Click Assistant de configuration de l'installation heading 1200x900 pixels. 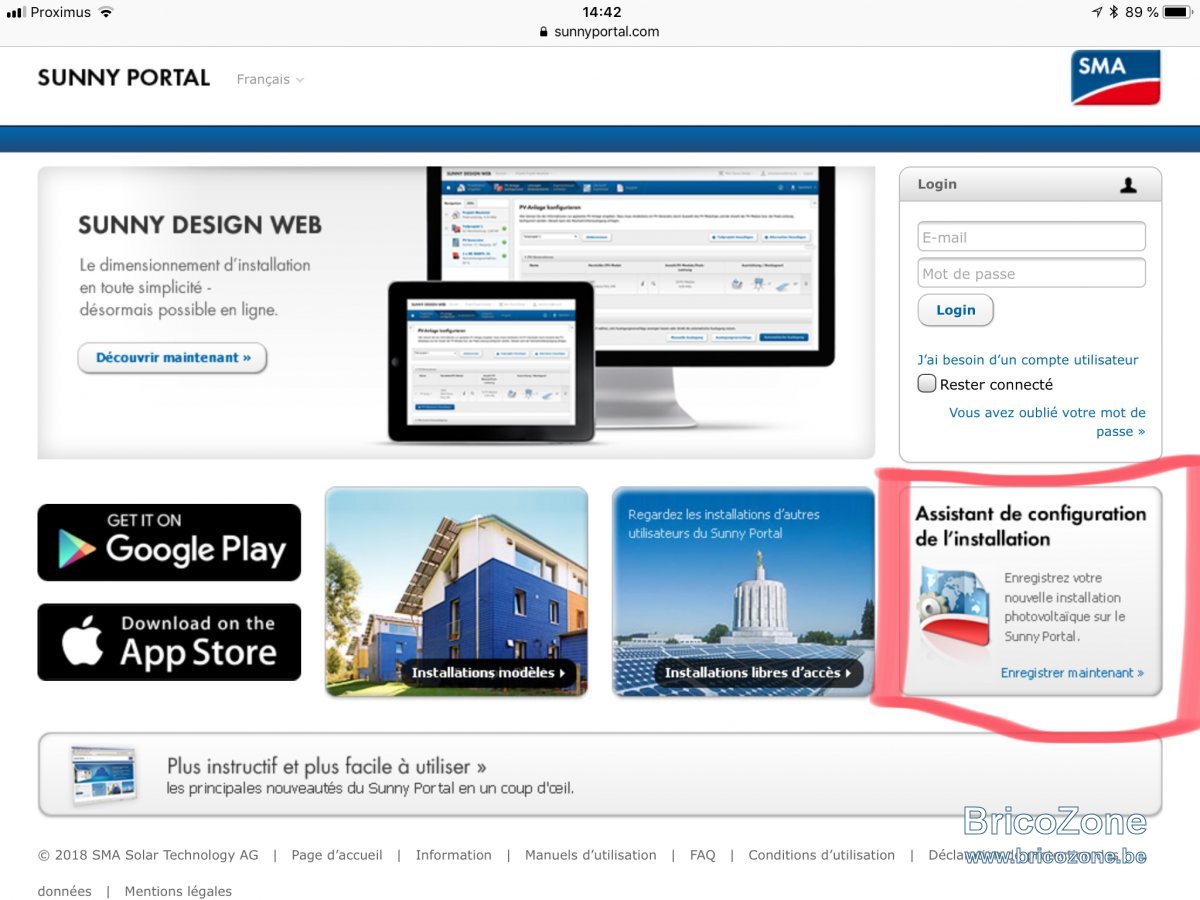click(x=1031, y=526)
